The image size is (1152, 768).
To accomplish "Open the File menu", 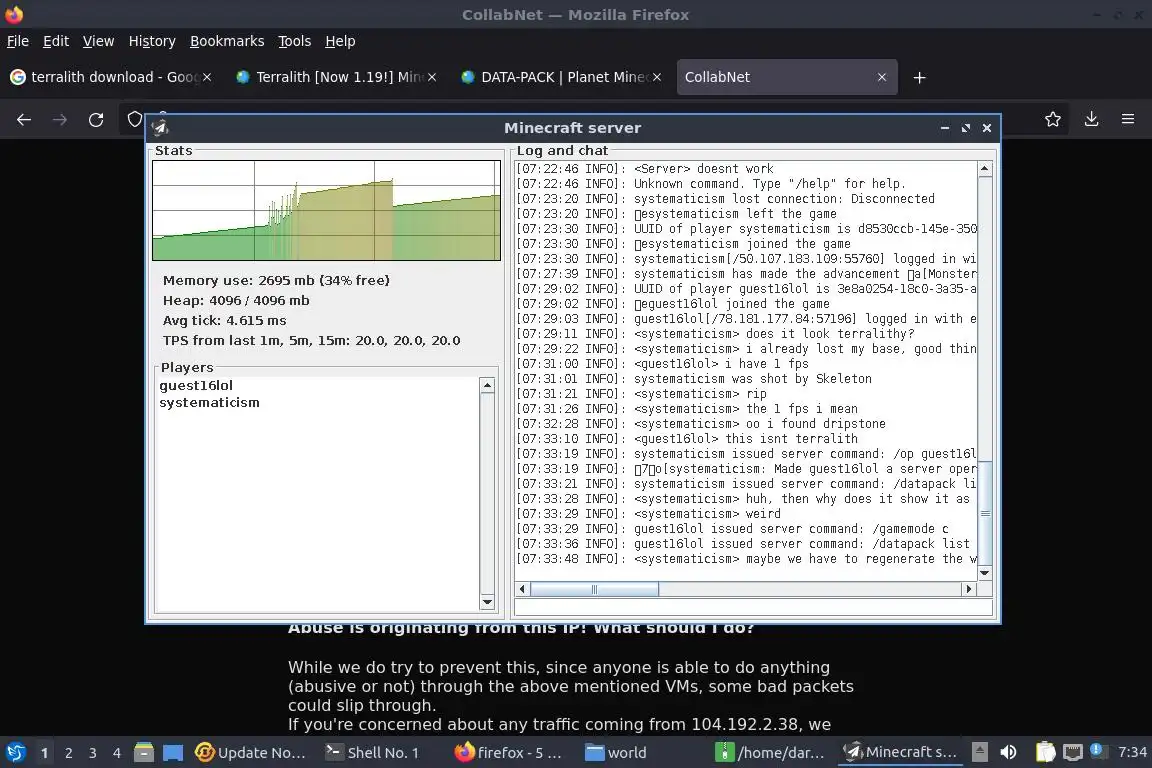I will 18,41.
